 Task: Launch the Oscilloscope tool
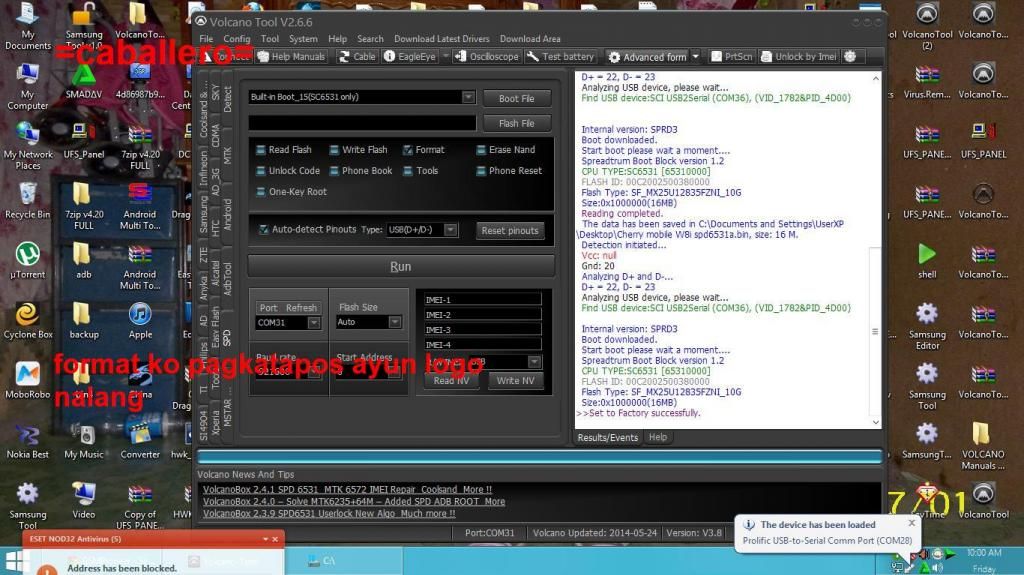(486, 57)
